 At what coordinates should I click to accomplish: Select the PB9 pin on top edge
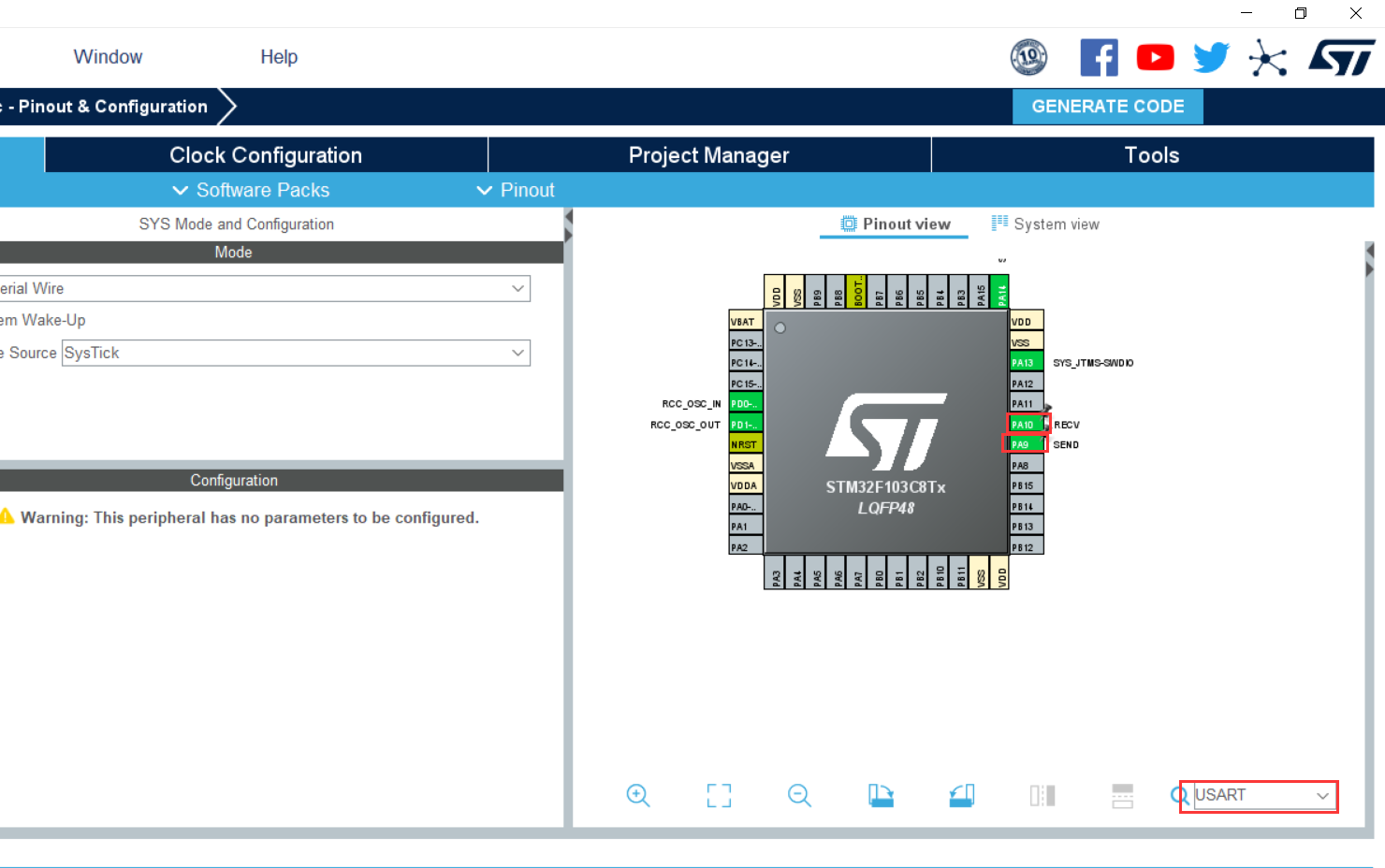[x=816, y=291]
